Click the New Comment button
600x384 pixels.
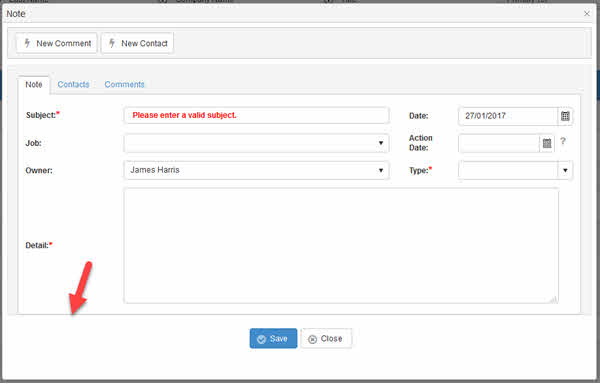(x=57, y=43)
